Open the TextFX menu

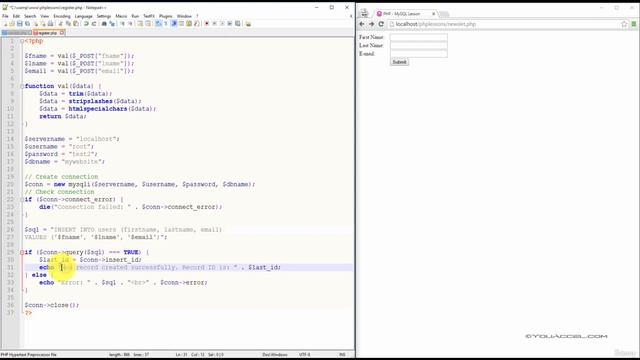pyautogui.click(x=149, y=16)
